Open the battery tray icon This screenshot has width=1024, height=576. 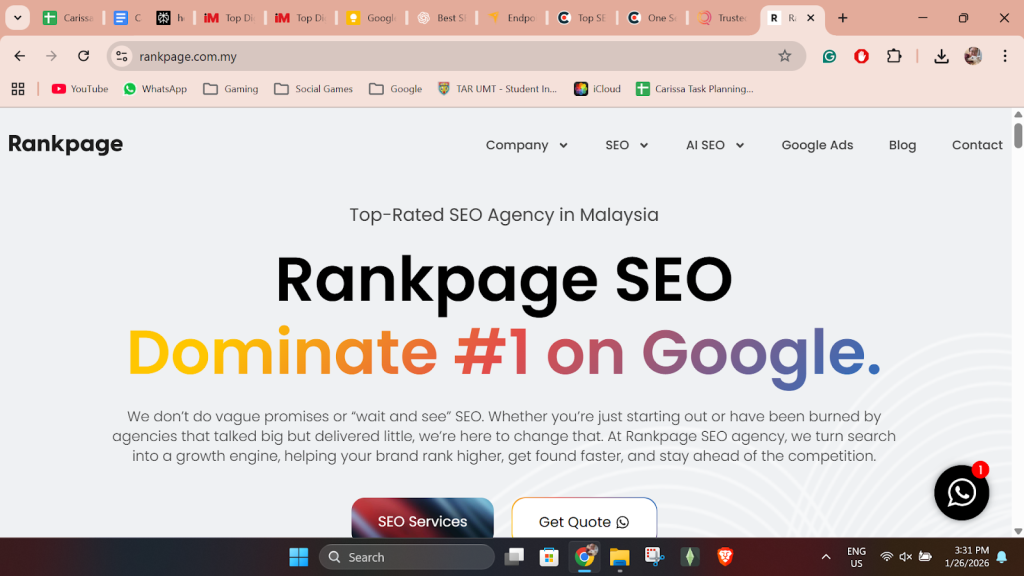pyautogui.click(x=925, y=557)
